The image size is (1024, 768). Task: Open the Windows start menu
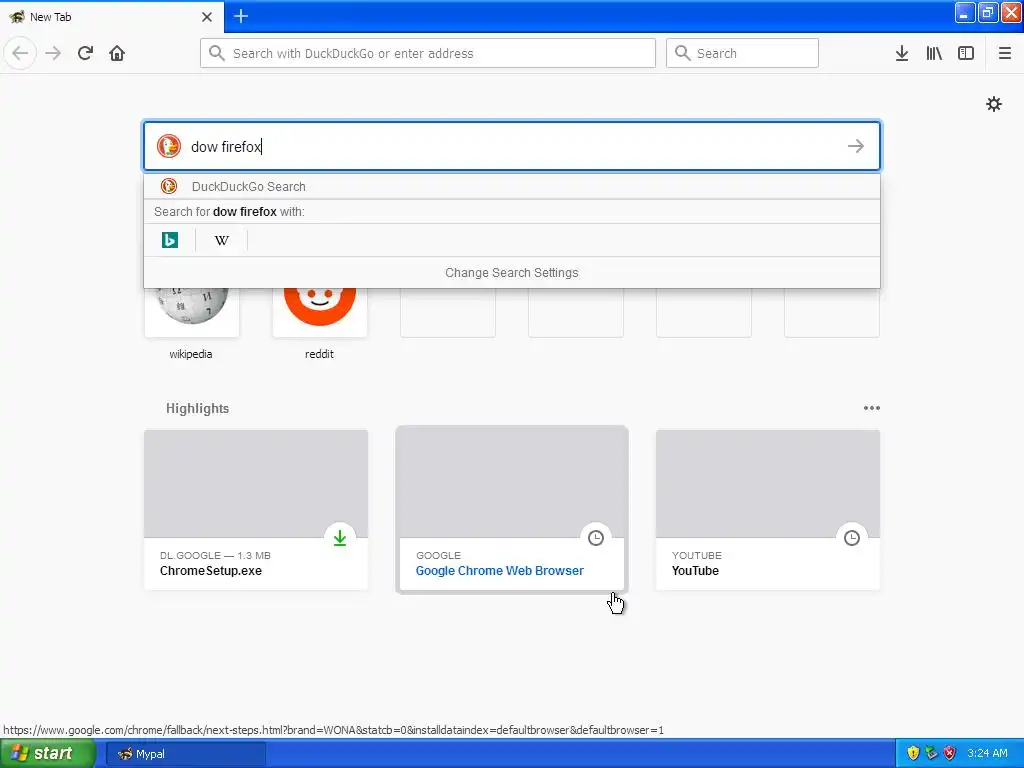pyautogui.click(x=48, y=754)
